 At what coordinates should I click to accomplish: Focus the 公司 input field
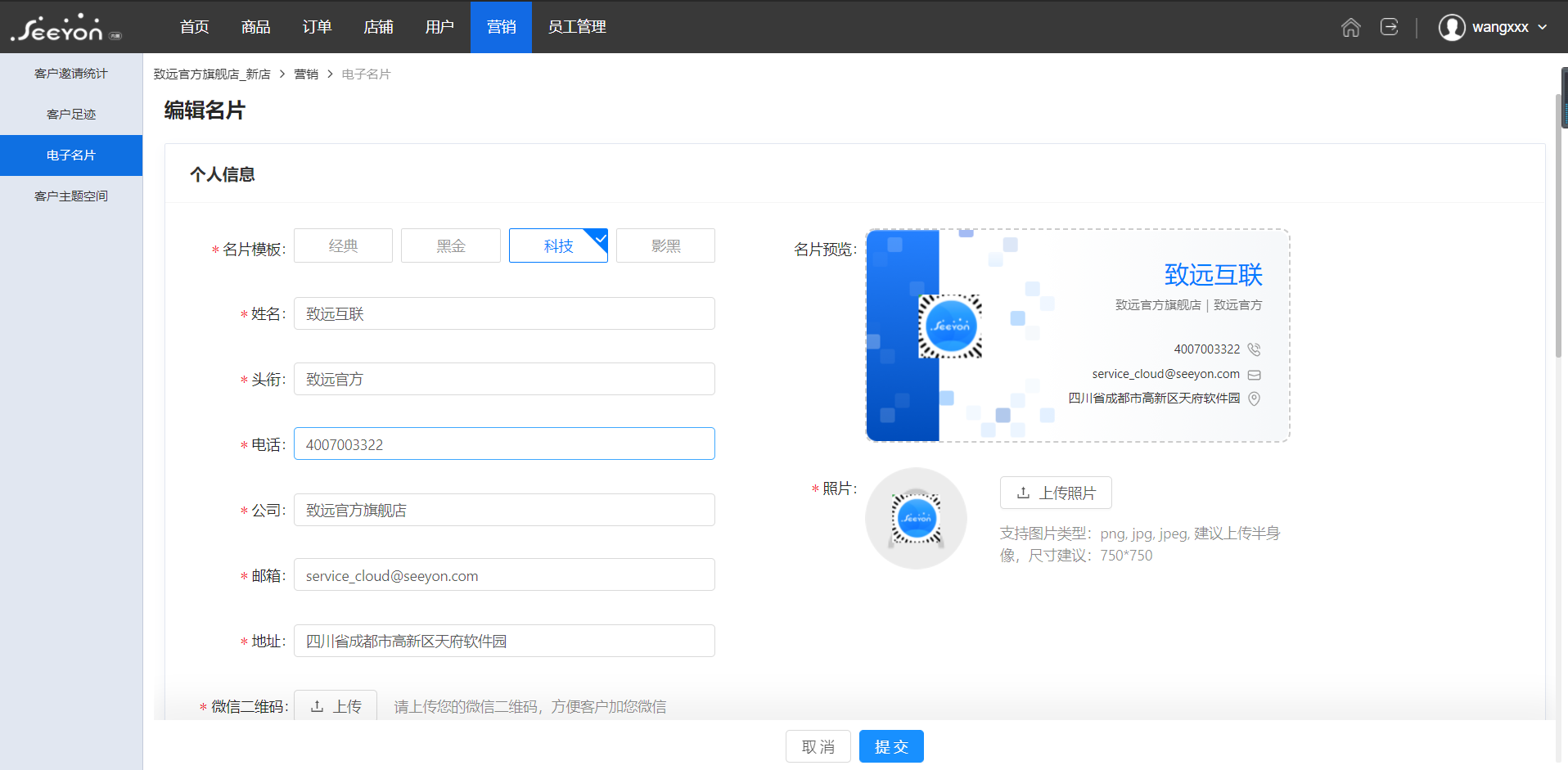click(504, 510)
